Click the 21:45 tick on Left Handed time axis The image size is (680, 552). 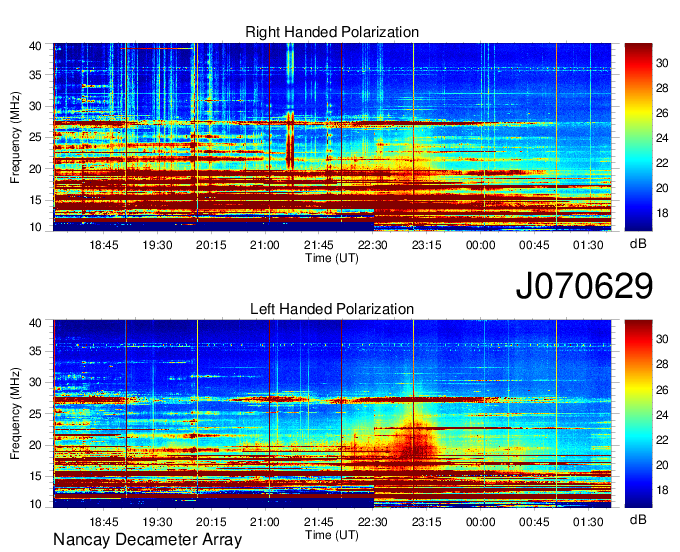pos(319,522)
